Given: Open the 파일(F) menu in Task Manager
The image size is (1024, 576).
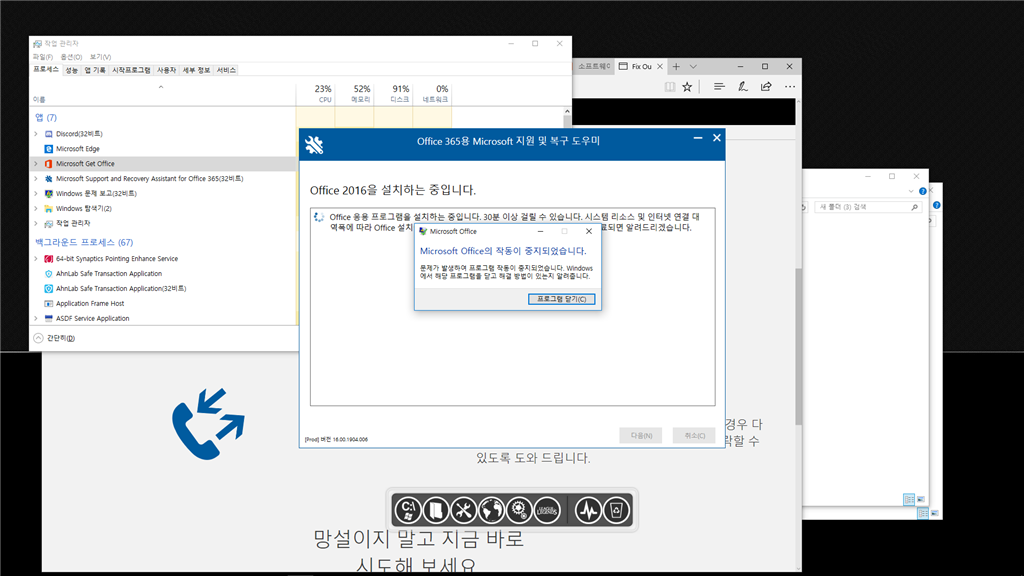Looking at the screenshot, I should tap(43, 57).
